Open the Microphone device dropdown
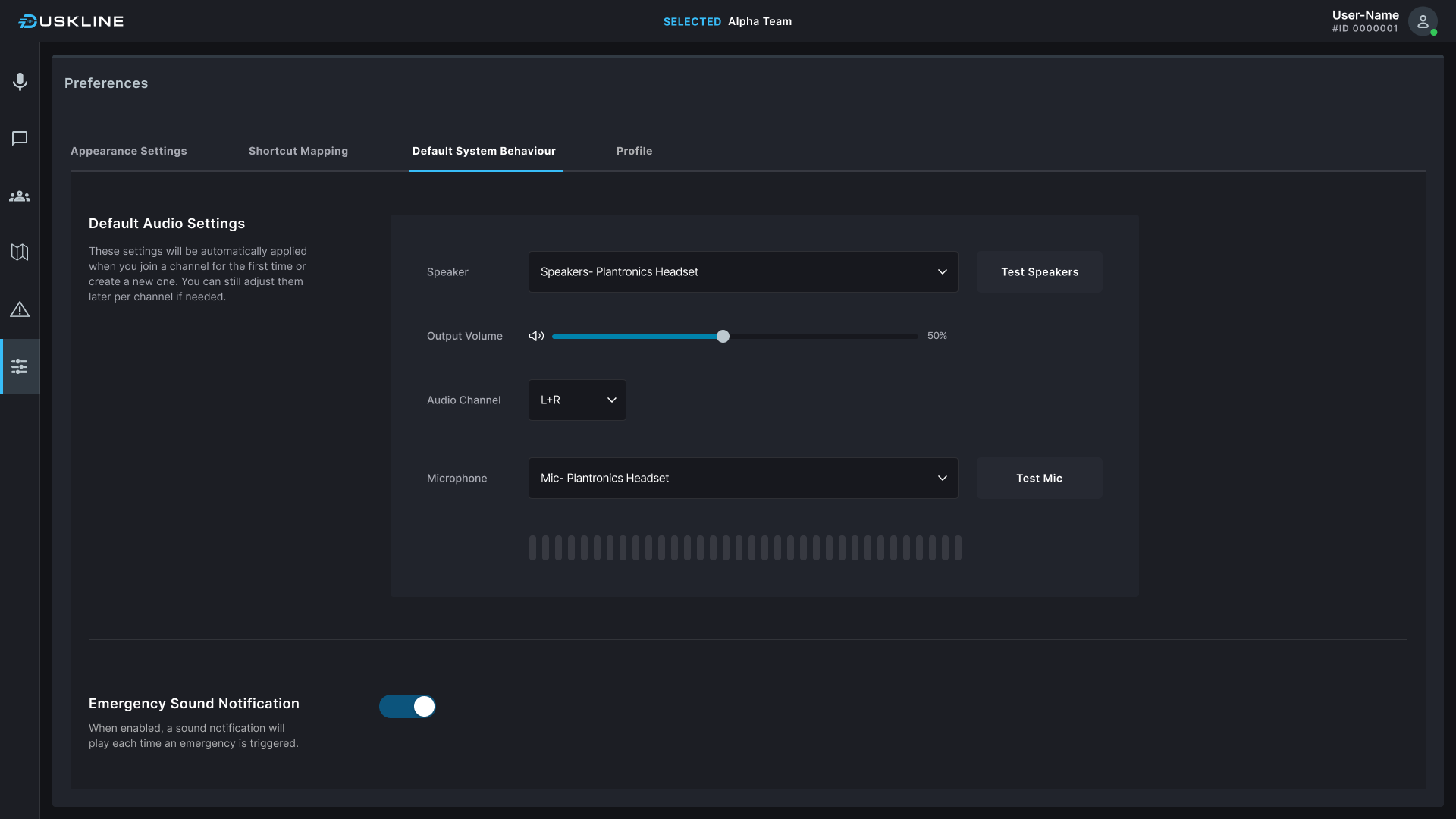The width and height of the screenshot is (1456, 819). click(x=743, y=478)
